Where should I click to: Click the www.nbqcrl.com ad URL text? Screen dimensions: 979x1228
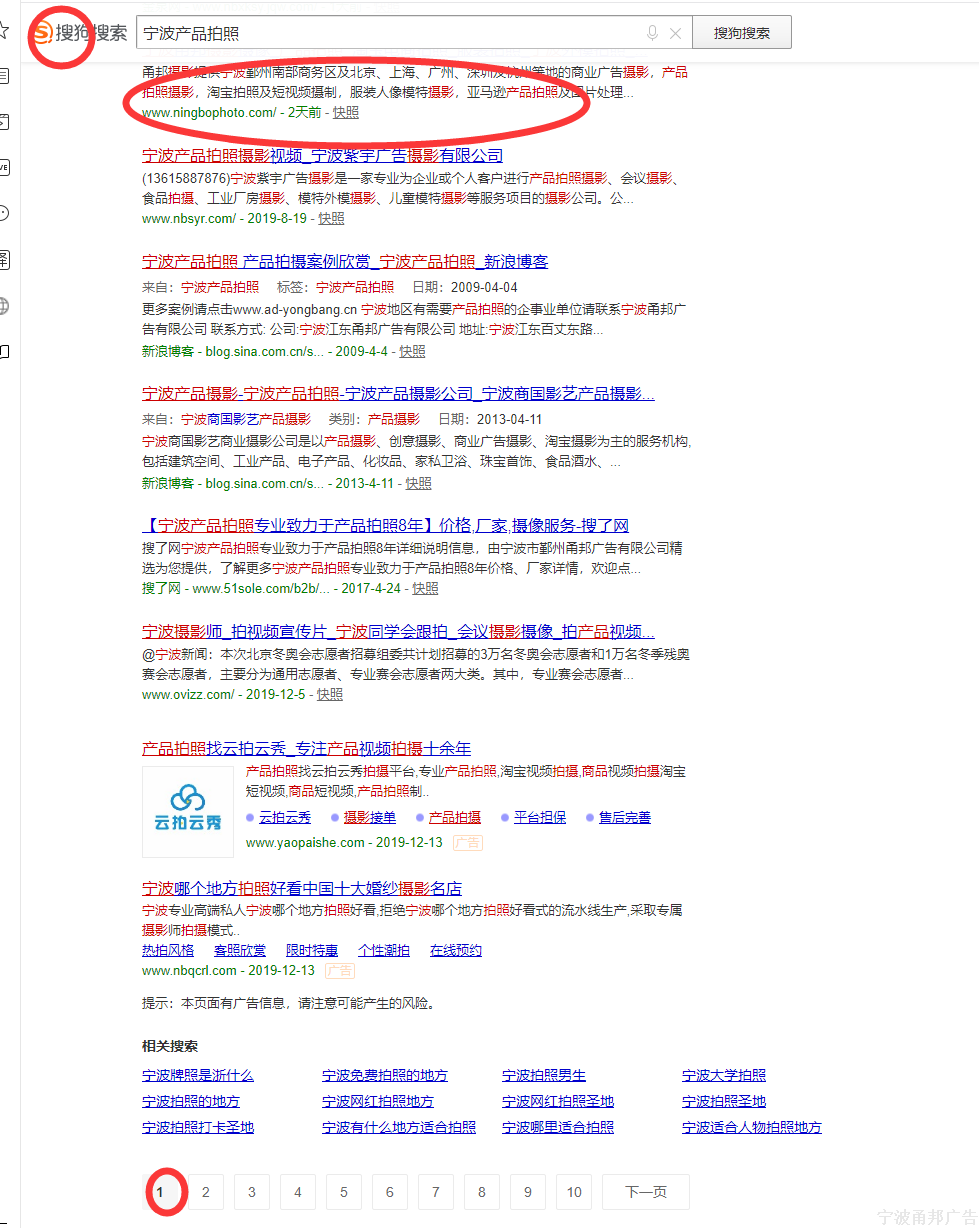point(189,971)
